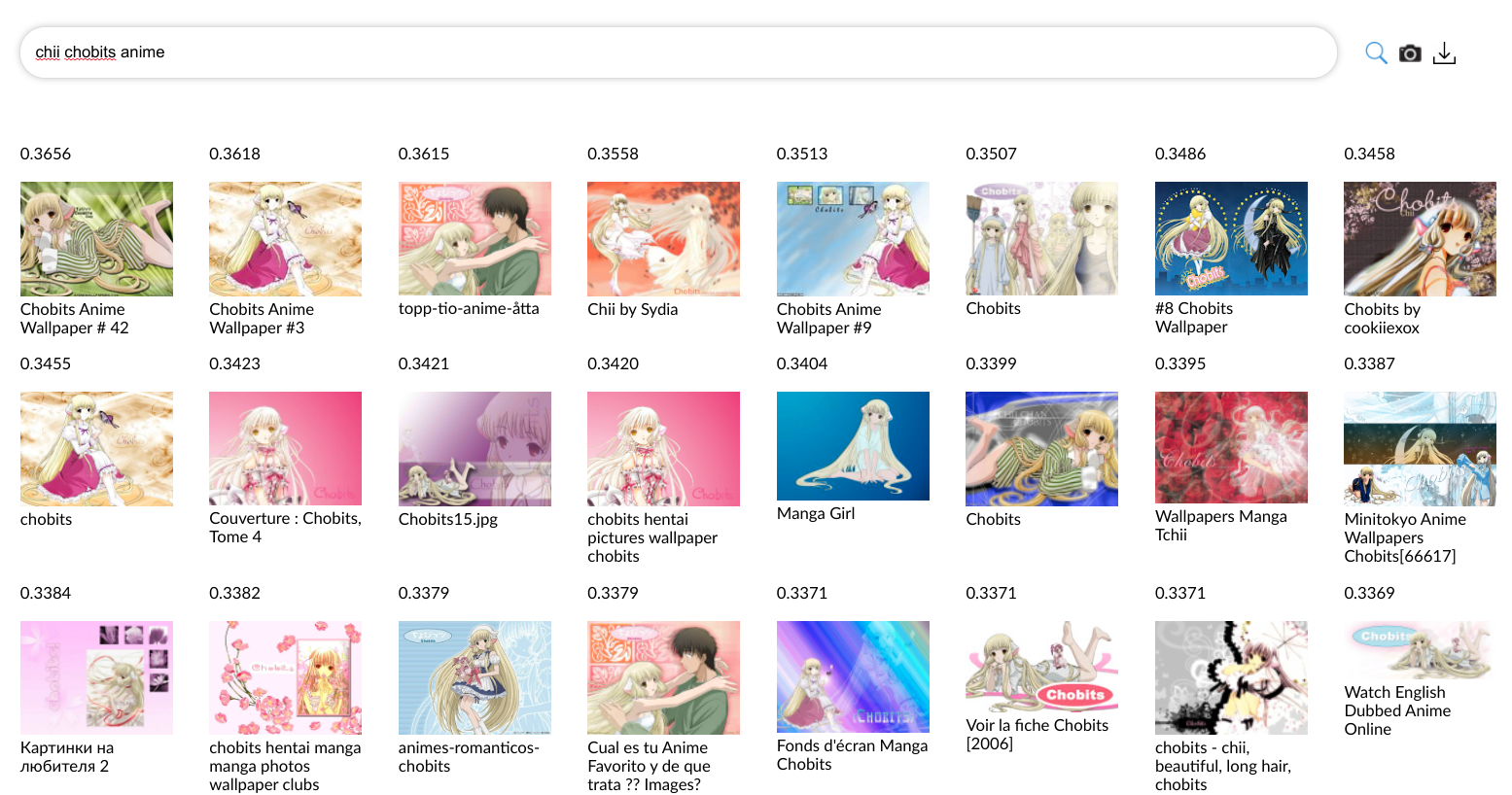Select the #8 Chobits Wallpaper image
Viewport: 1512px width, 795px height.
[x=1231, y=238]
